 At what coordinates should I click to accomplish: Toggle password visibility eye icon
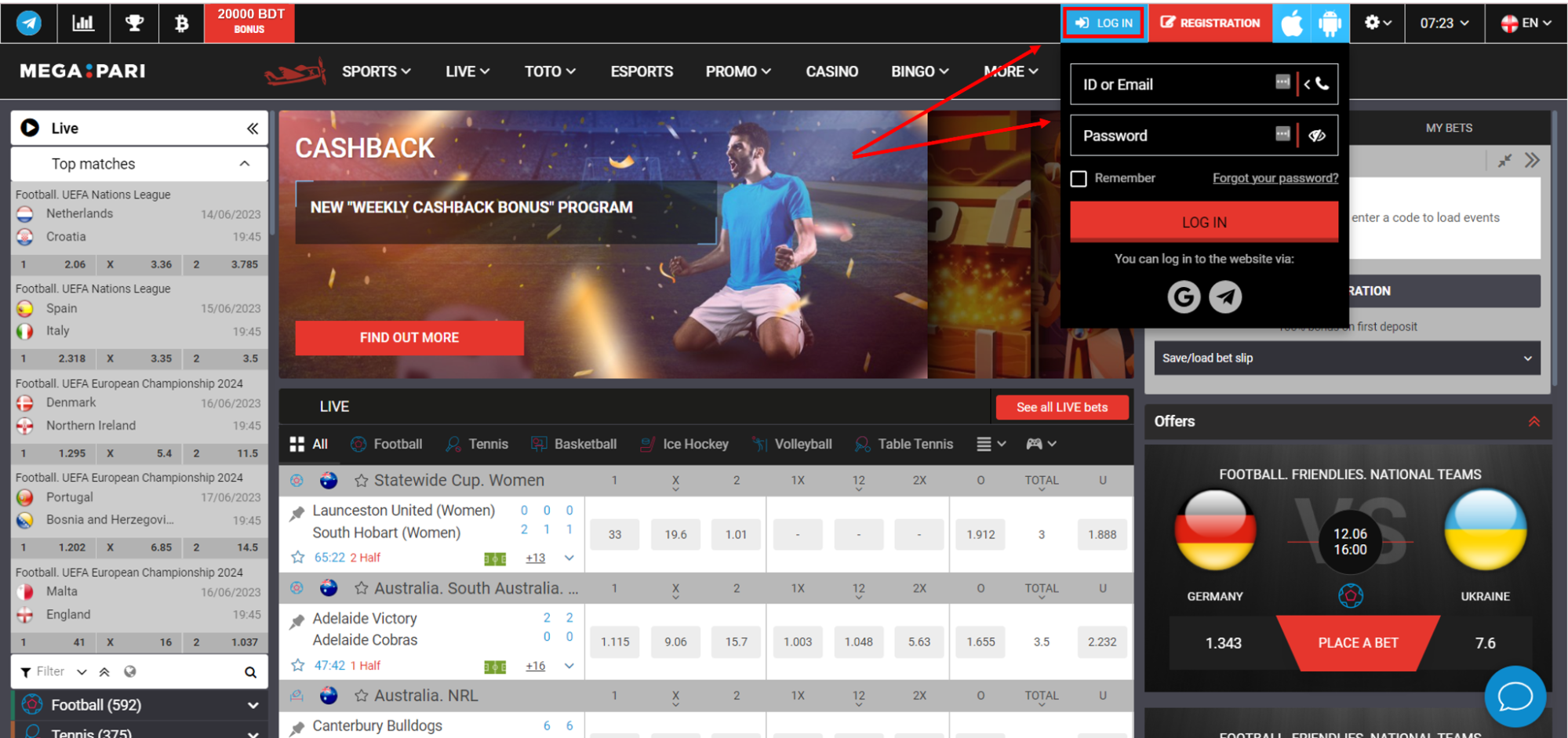click(1317, 136)
